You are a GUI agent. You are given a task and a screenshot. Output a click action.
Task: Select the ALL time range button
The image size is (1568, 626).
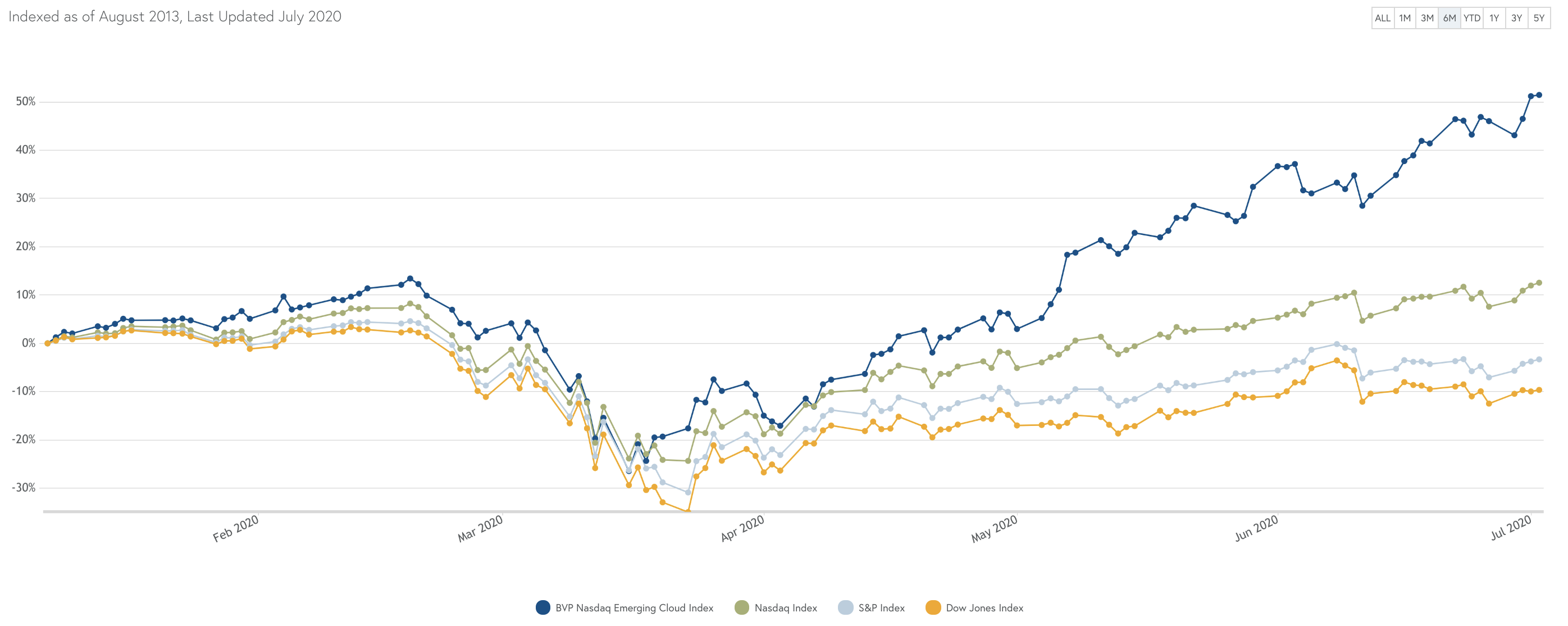pos(1382,19)
